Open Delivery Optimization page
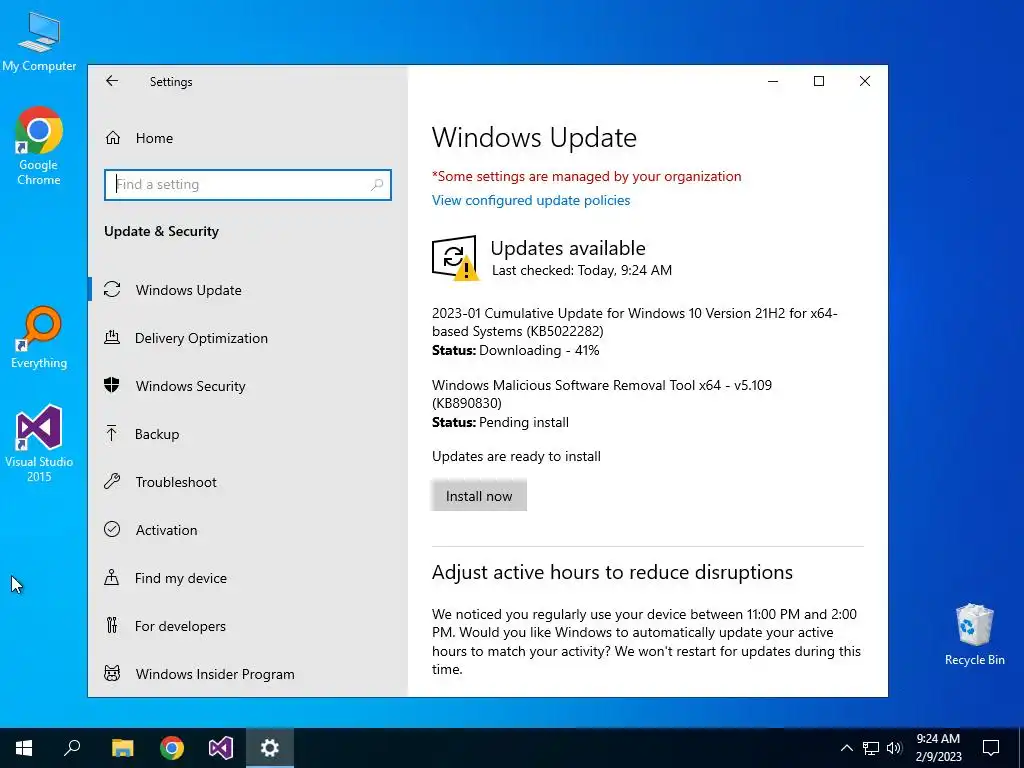Screen dimensions: 1024x768 coord(201,338)
